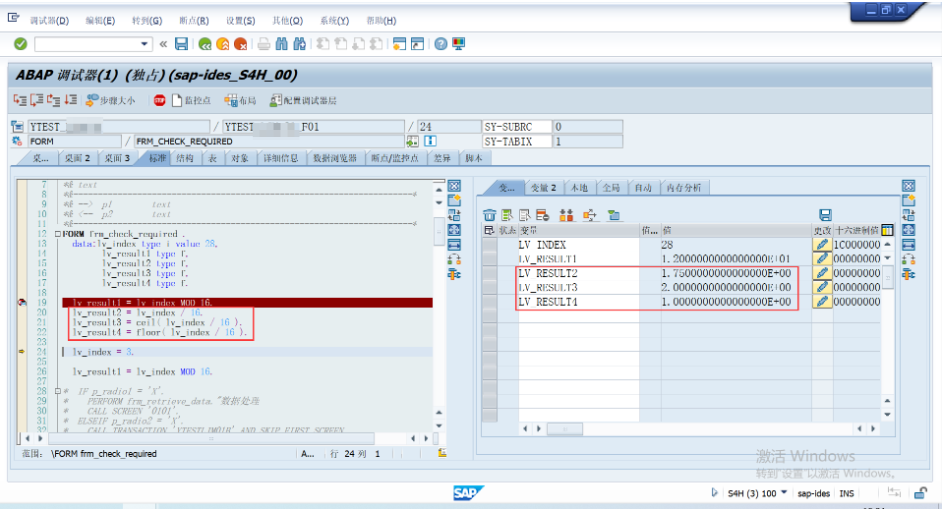
Task: Click the Find Next binoculars icon
Action: click(300, 44)
